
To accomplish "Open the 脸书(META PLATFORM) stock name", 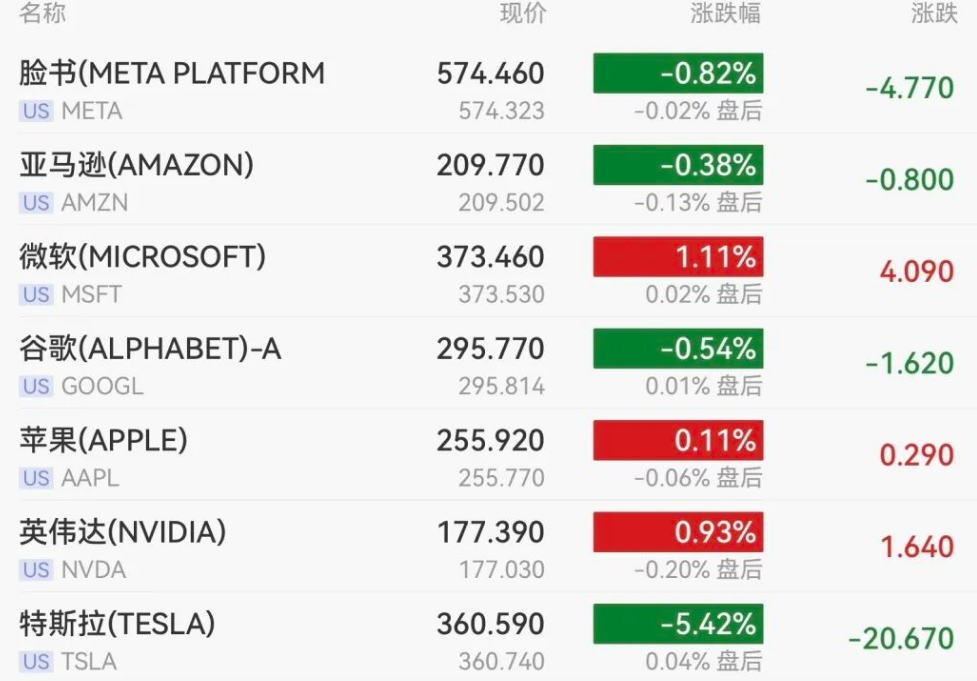I will [x=172, y=73].
